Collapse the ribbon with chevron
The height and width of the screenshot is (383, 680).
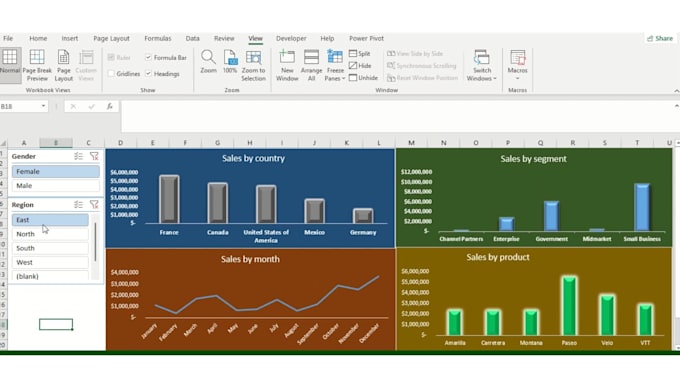pyautogui.click(x=677, y=91)
